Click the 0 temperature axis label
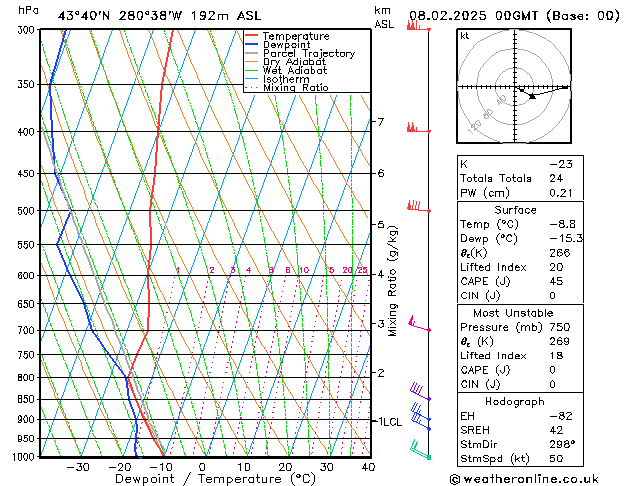629x486 pixels. 203,467
